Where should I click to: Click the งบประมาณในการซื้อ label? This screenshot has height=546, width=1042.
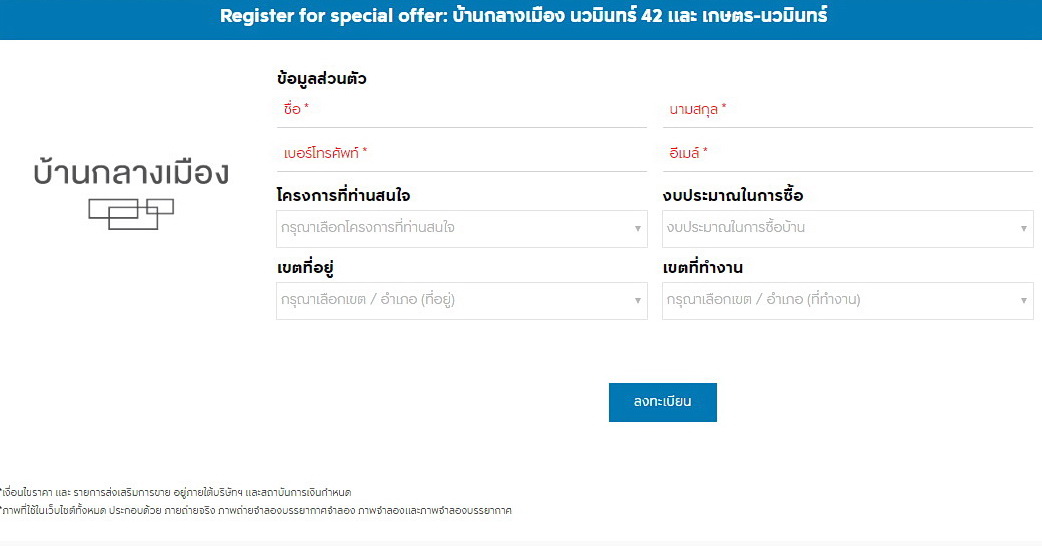coord(733,195)
